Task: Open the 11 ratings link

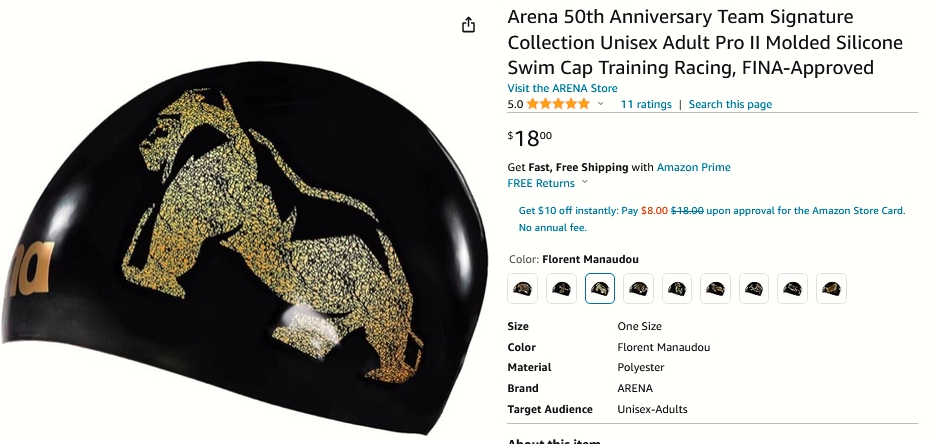Action: 646,104
